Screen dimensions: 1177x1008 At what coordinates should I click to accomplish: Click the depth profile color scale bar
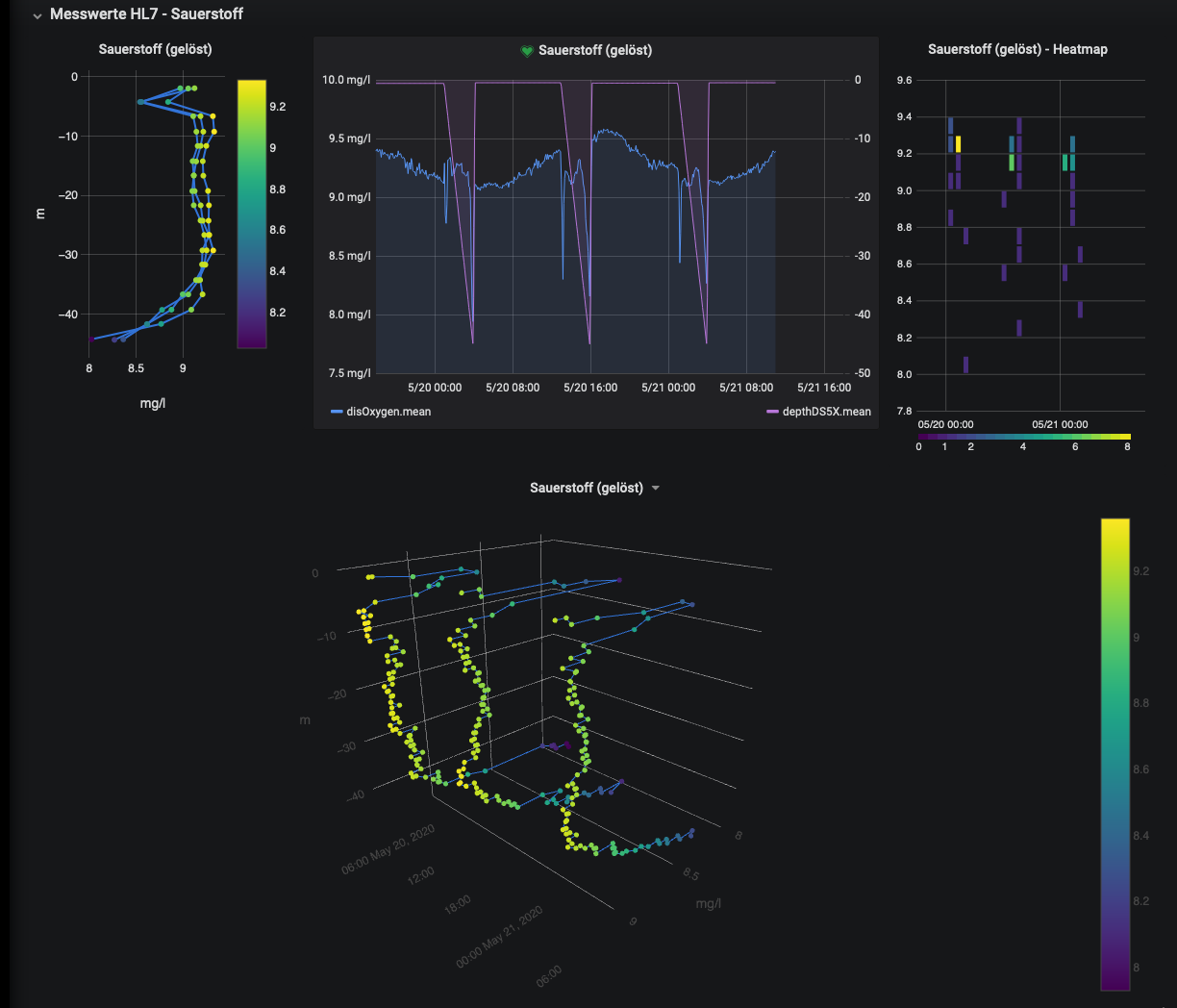[252, 214]
